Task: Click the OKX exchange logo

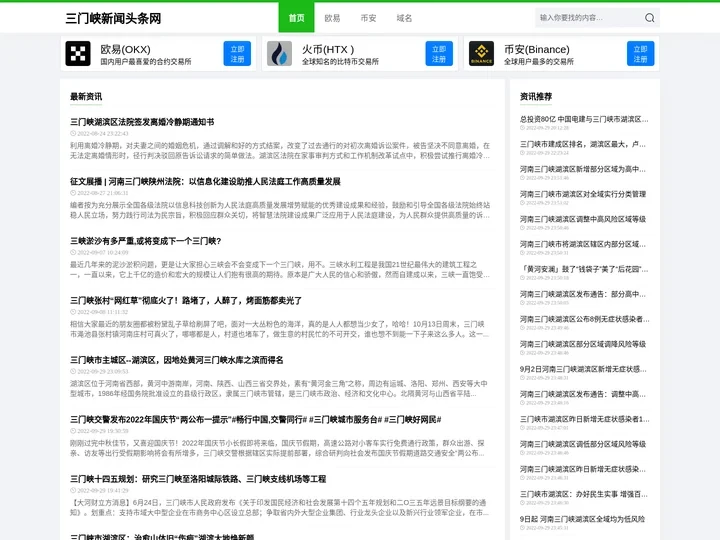Action: pos(78,54)
